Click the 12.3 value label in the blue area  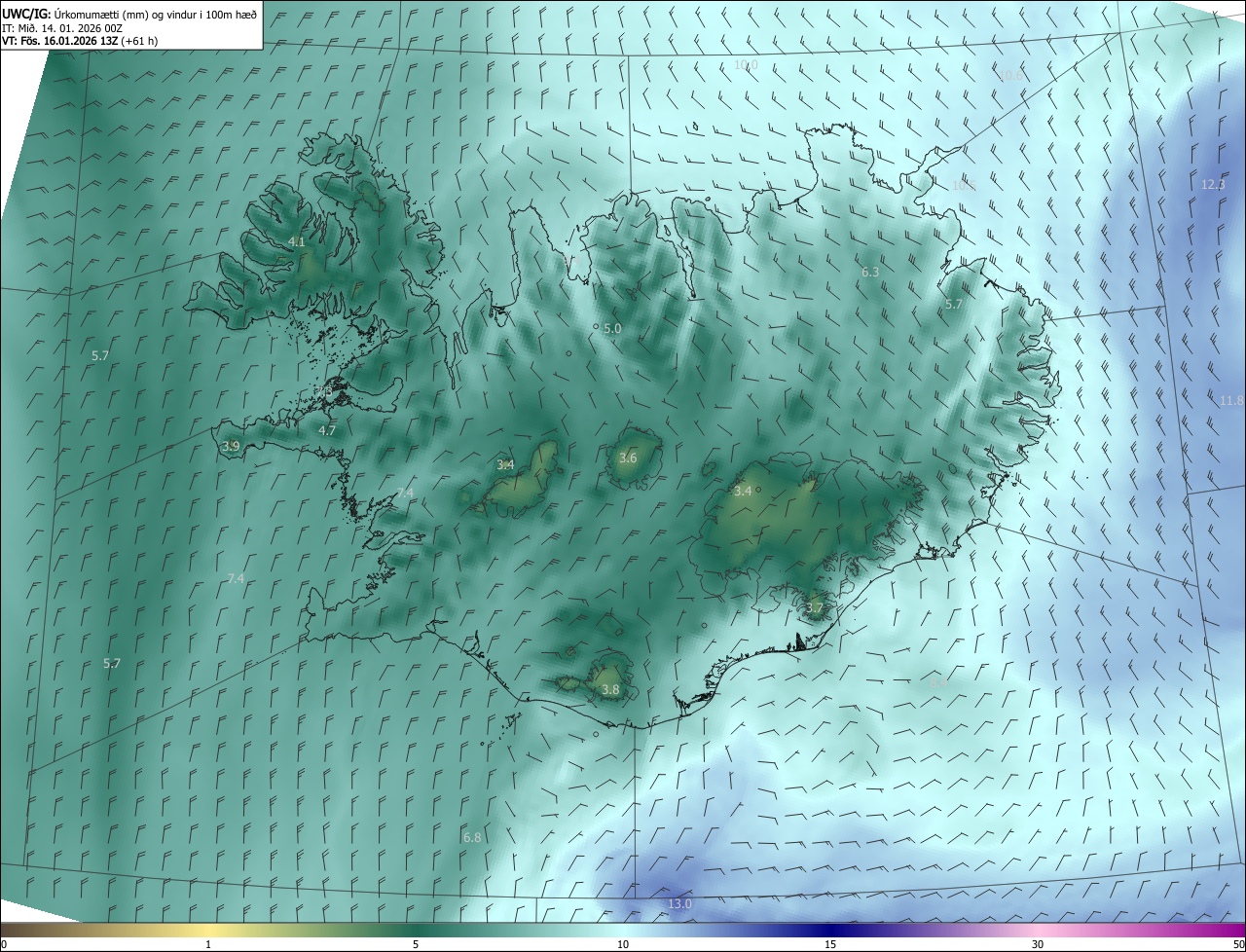(1213, 184)
